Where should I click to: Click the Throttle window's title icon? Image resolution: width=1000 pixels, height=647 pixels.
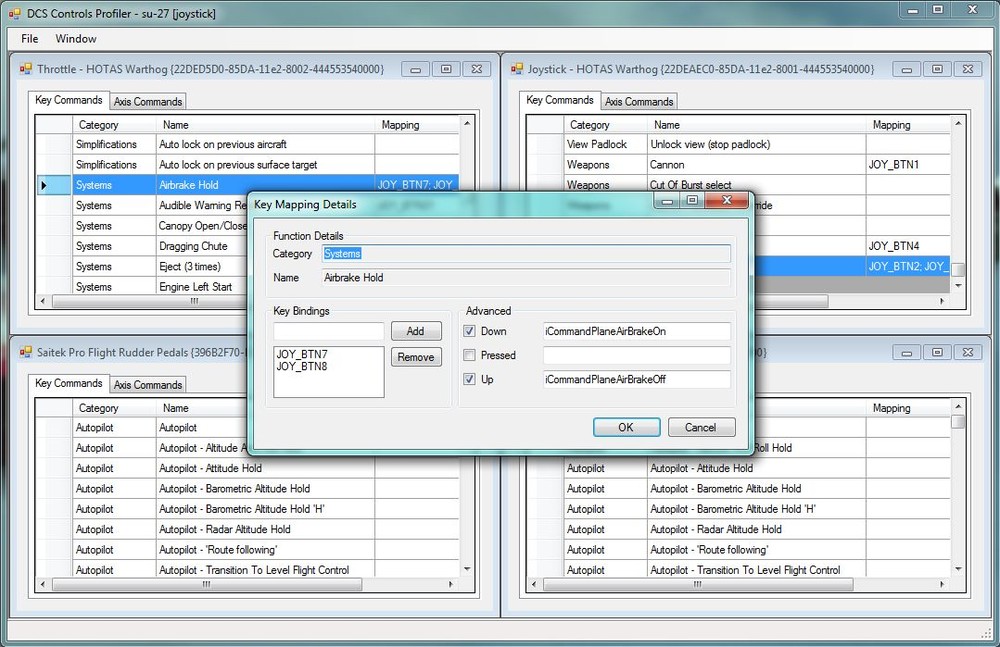click(26, 69)
